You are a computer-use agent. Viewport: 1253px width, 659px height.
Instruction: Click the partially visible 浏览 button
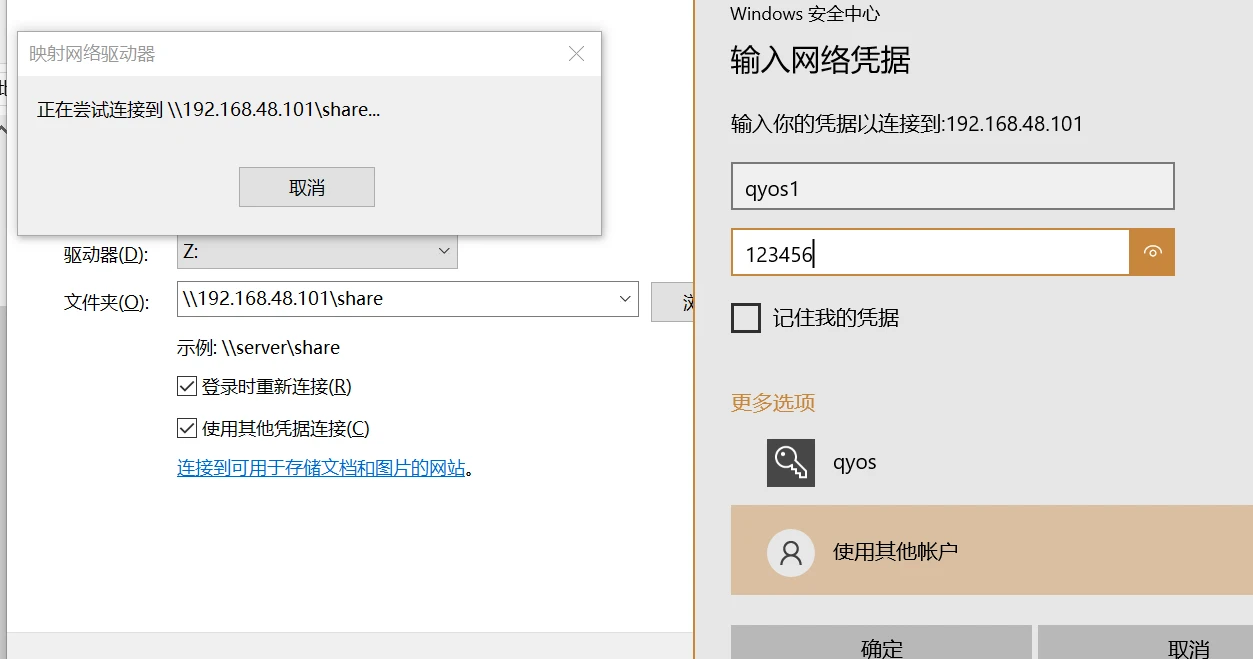(x=673, y=301)
